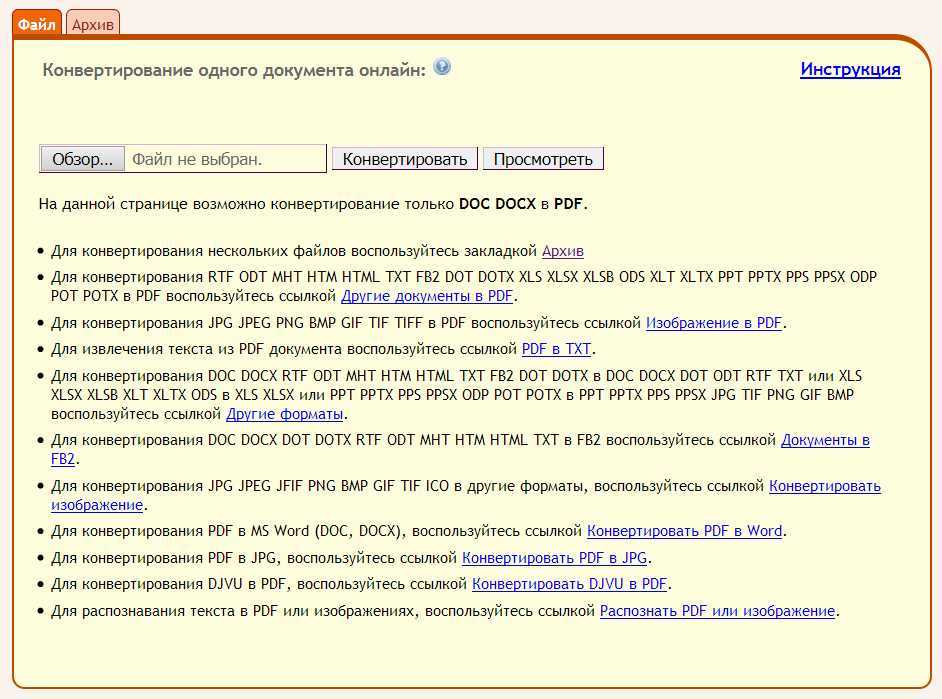The width and height of the screenshot is (942, 699).
Task: Switch to the Файл tab
Action: pyautogui.click(x=37, y=24)
